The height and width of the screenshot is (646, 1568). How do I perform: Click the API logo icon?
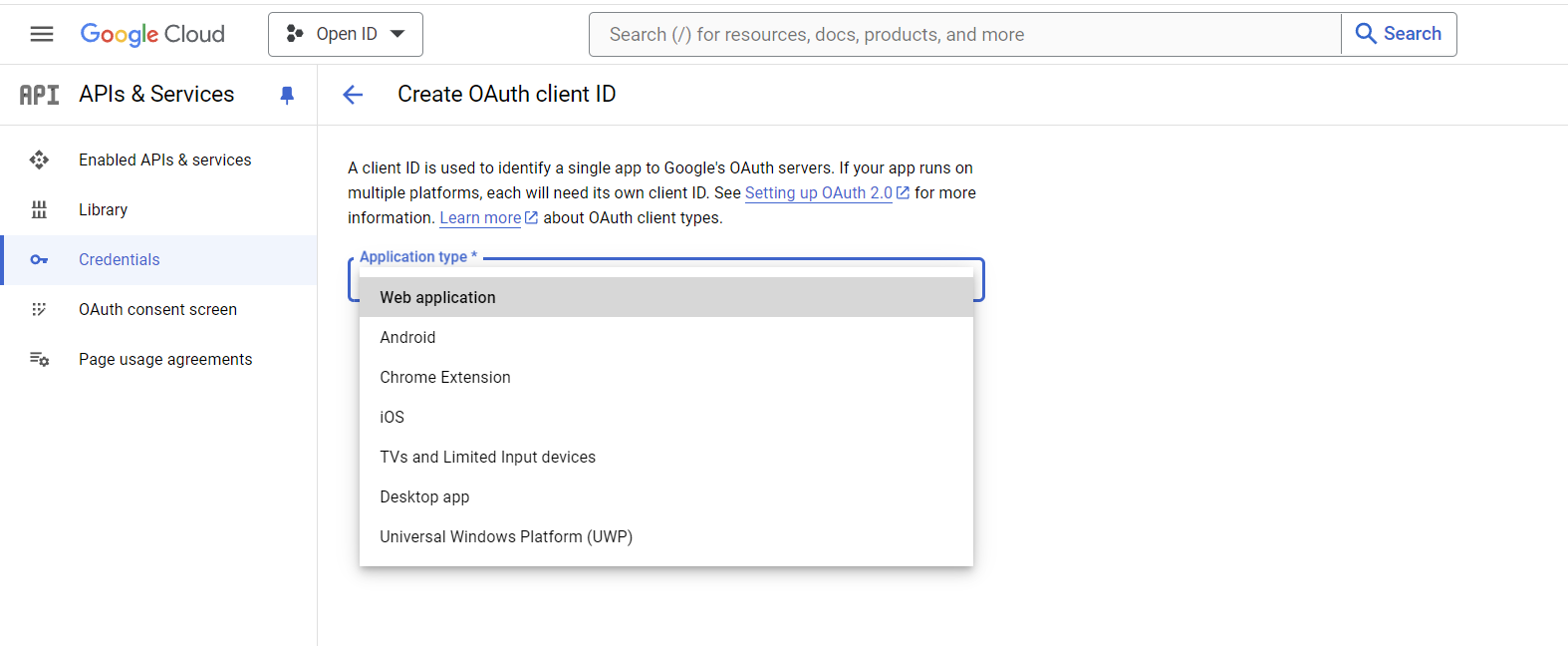point(40,95)
